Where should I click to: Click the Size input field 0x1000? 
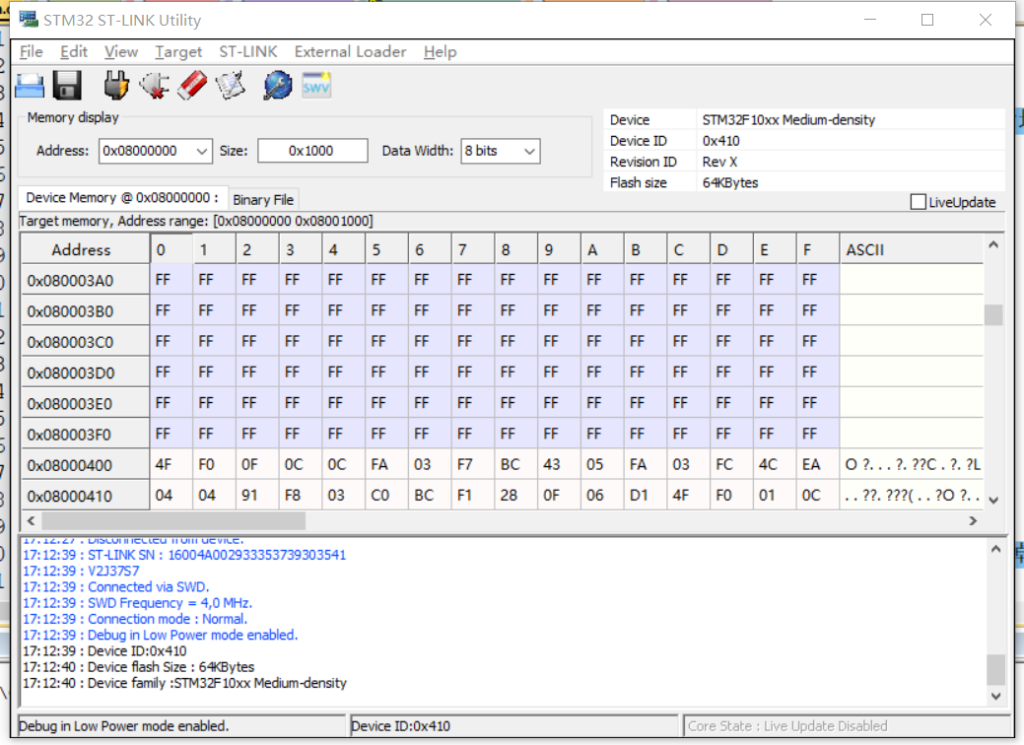(x=312, y=151)
